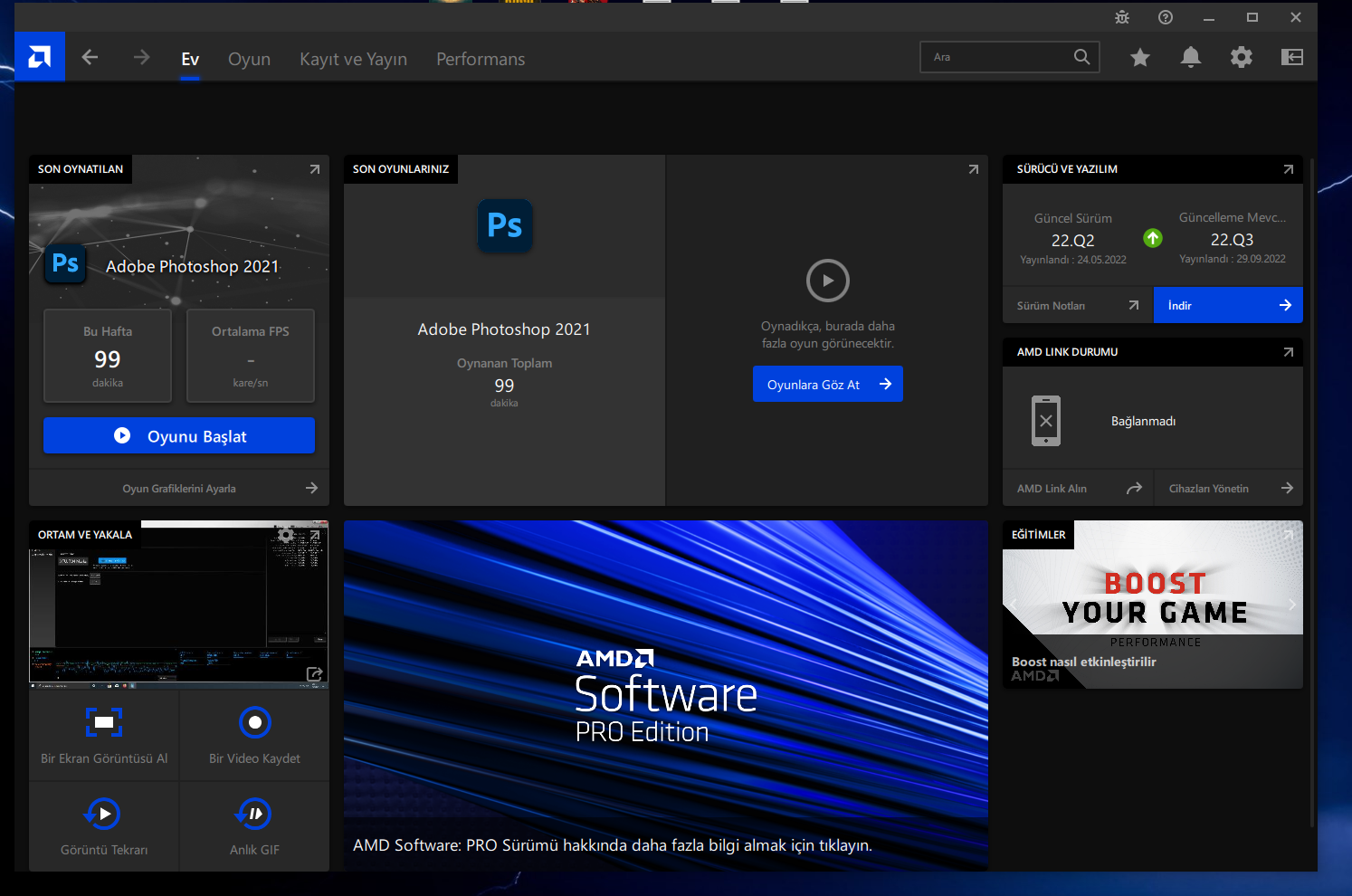Go back with the left arrow
The image size is (1352, 896).
(90, 58)
